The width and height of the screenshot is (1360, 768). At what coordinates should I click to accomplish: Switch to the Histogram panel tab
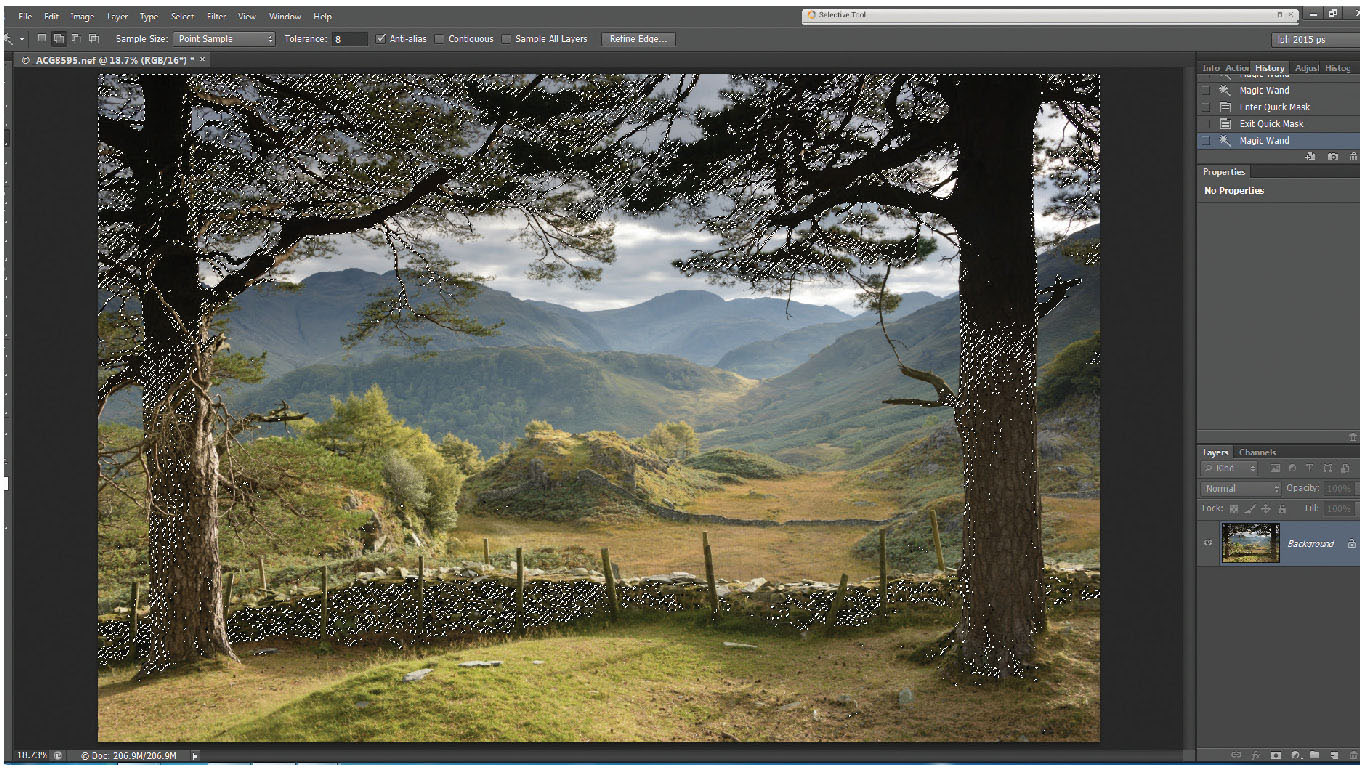point(1337,68)
